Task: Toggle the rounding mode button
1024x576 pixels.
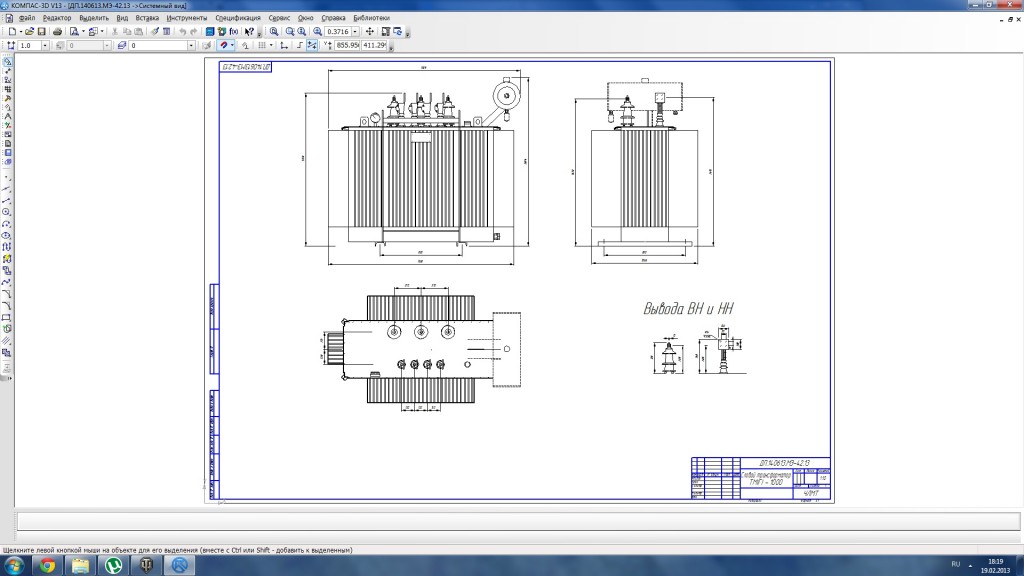Action: (312, 45)
